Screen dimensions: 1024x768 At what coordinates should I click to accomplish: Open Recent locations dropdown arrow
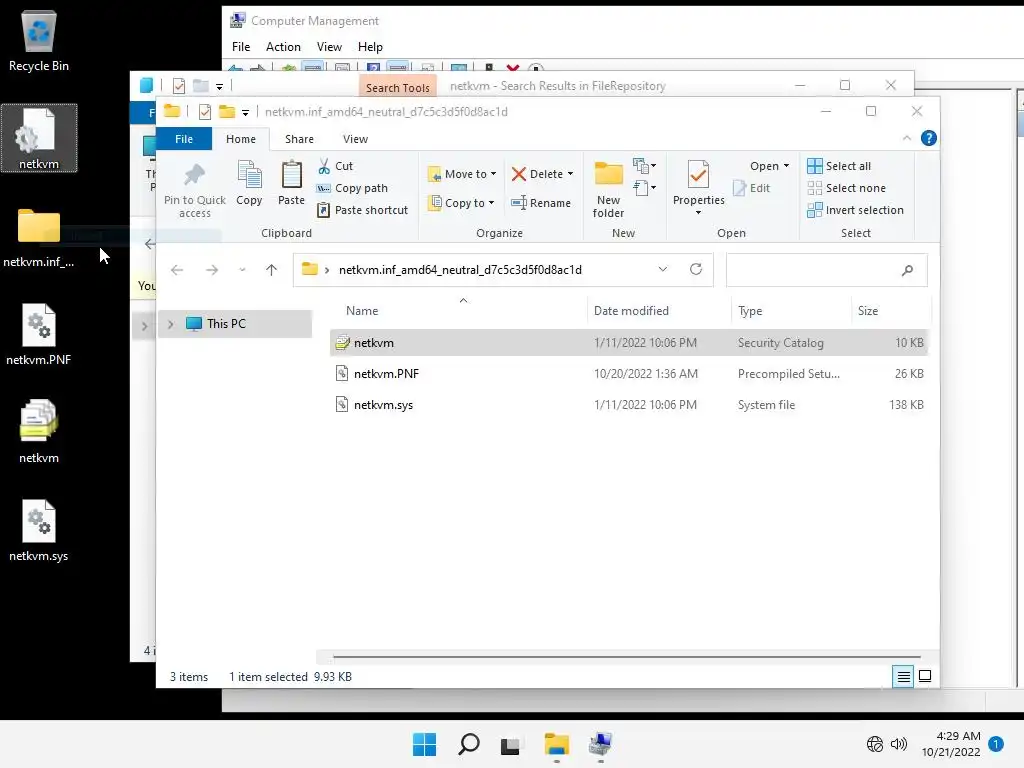click(x=242, y=270)
